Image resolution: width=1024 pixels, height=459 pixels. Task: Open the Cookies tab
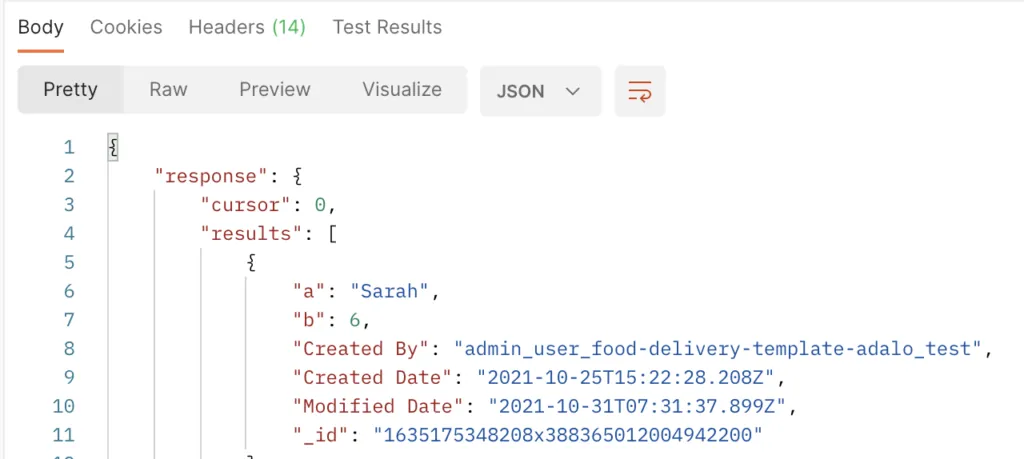pyautogui.click(x=126, y=27)
